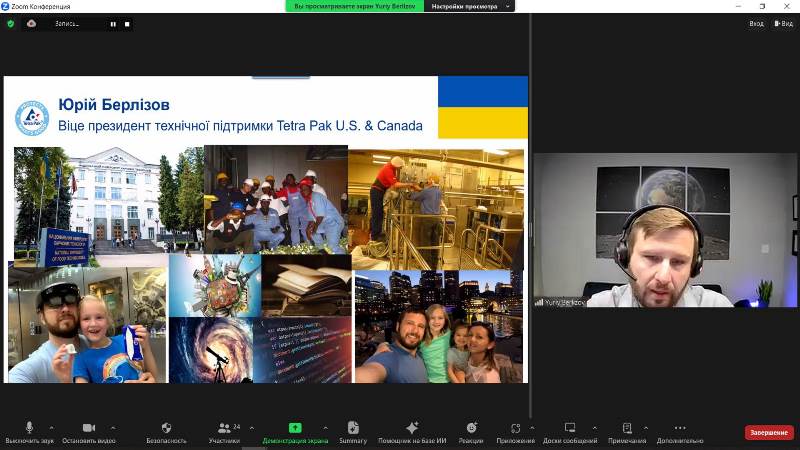This screenshot has width=800, height=450.
Task: Click the name heading Юрій Берлізов
Action: (114, 105)
